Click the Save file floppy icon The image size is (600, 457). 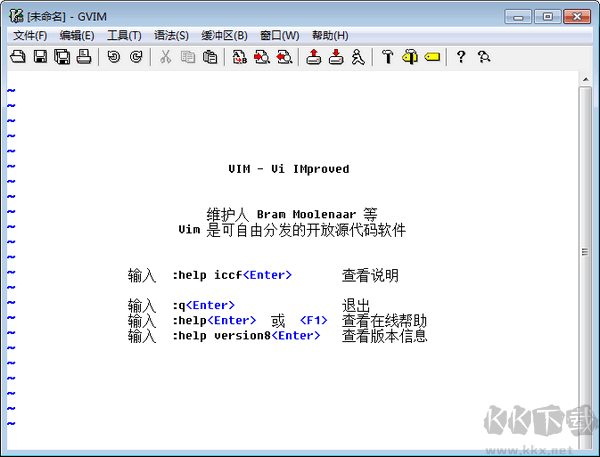pyautogui.click(x=41, y=57)
